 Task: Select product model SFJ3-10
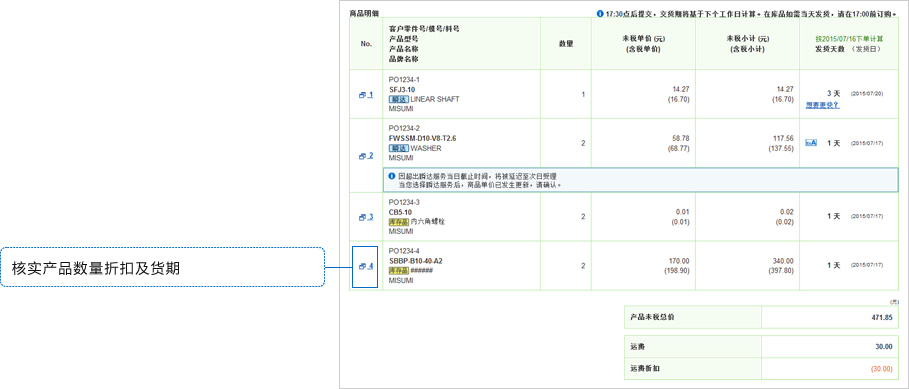coord(402,89)
